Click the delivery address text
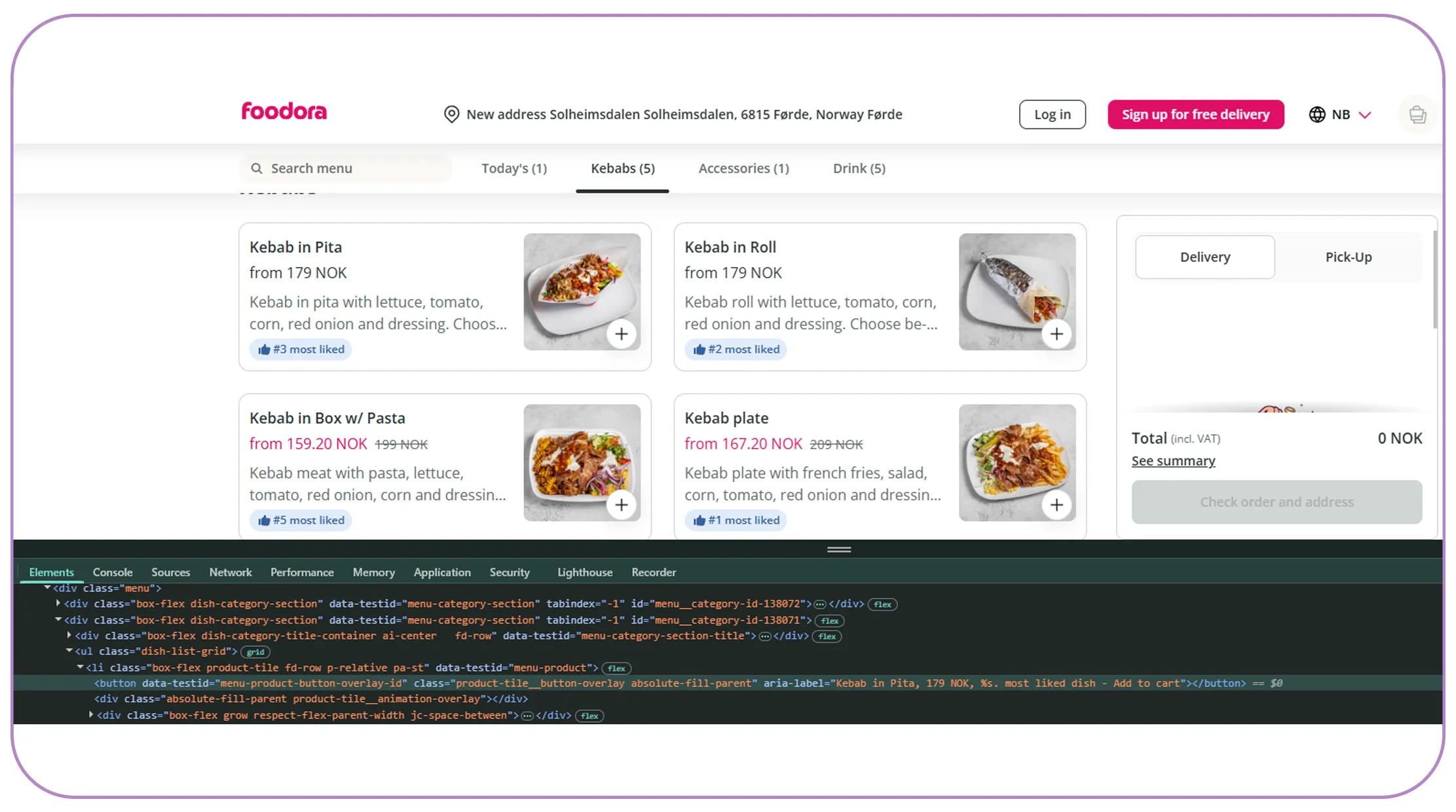1456x812 pixels. pos(684,115)
